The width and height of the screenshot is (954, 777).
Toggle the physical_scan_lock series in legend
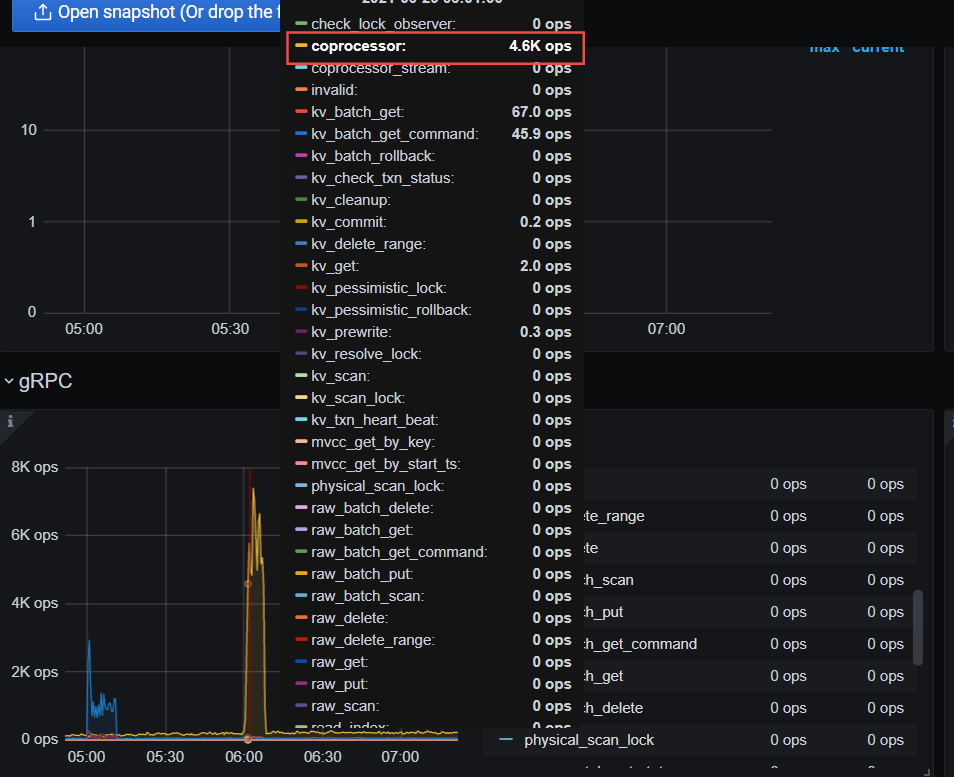click(589, 740)
